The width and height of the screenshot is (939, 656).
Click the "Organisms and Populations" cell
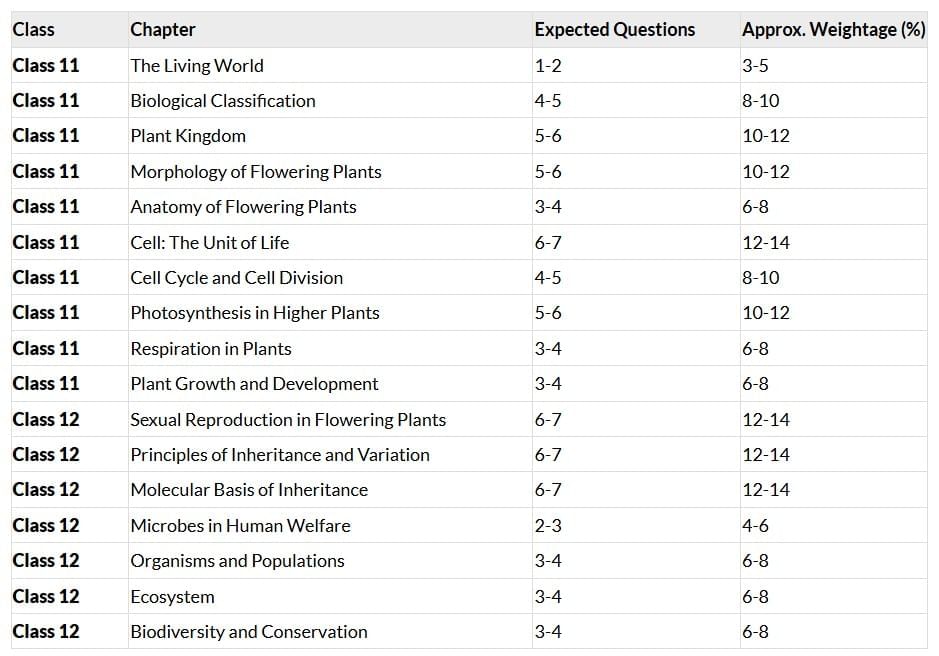point(237,561)
